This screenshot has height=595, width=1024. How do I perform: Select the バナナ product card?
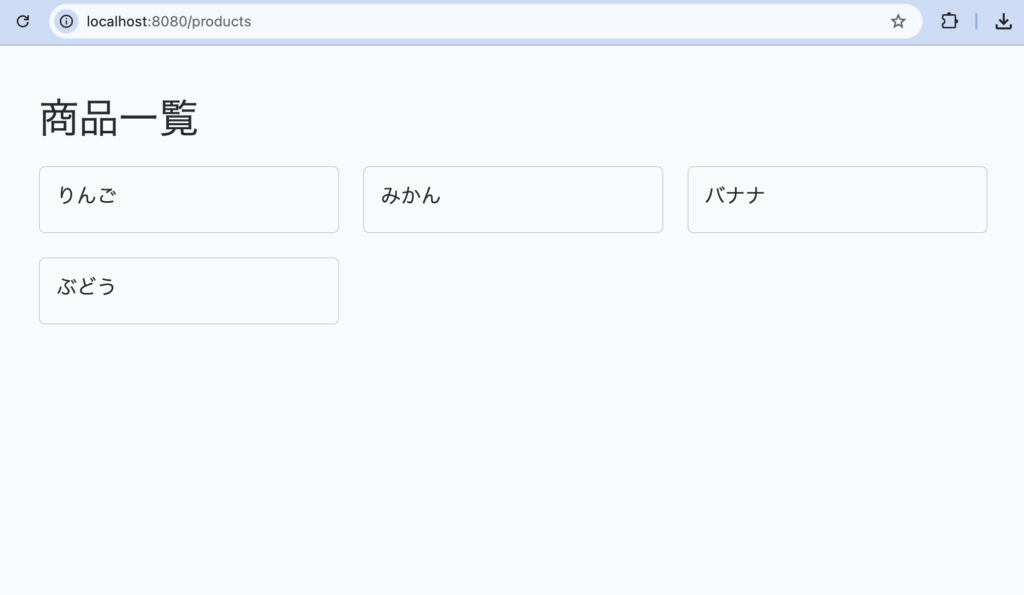(x=837, y=199)
